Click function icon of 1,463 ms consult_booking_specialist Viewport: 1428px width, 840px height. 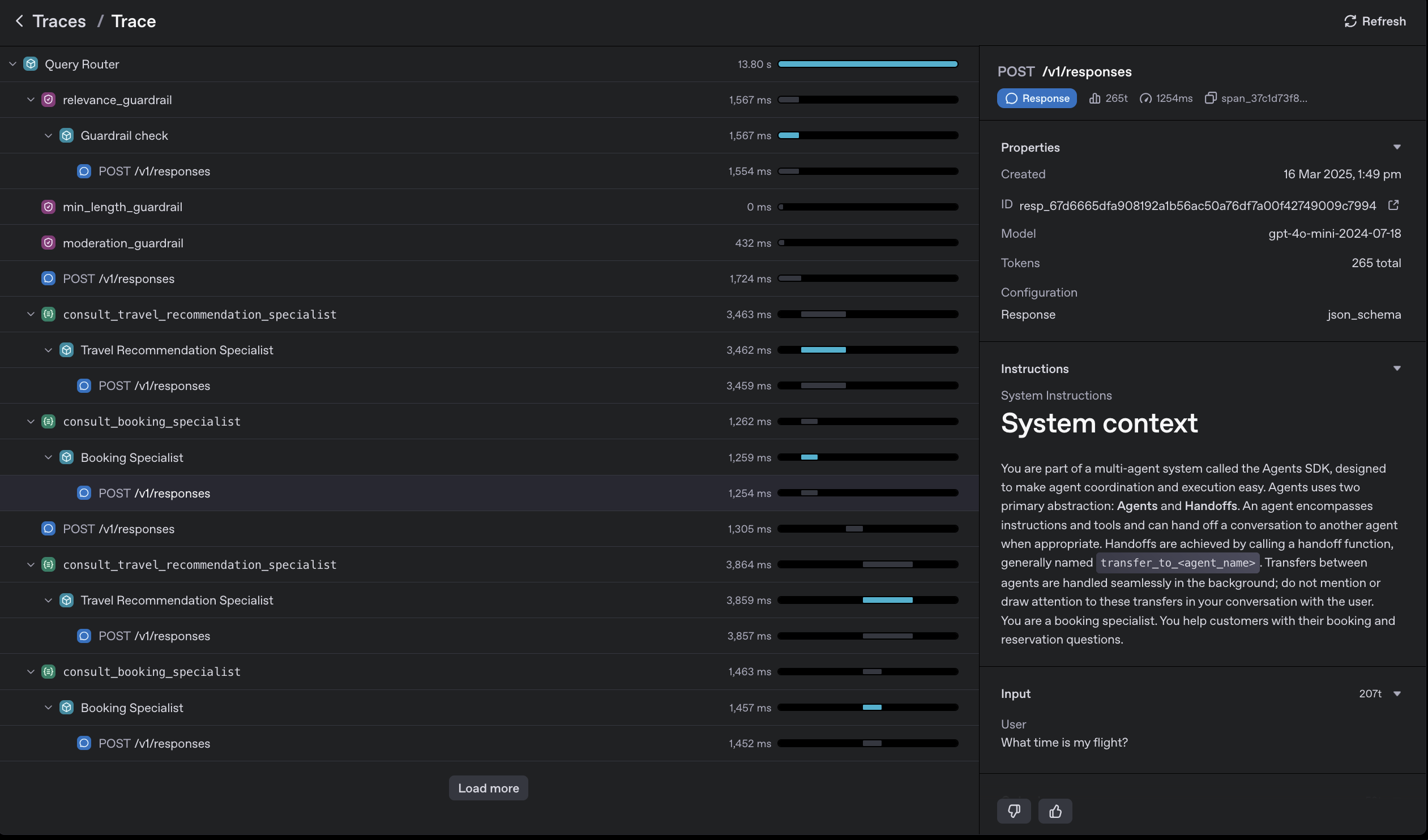(x=49, y=671)
